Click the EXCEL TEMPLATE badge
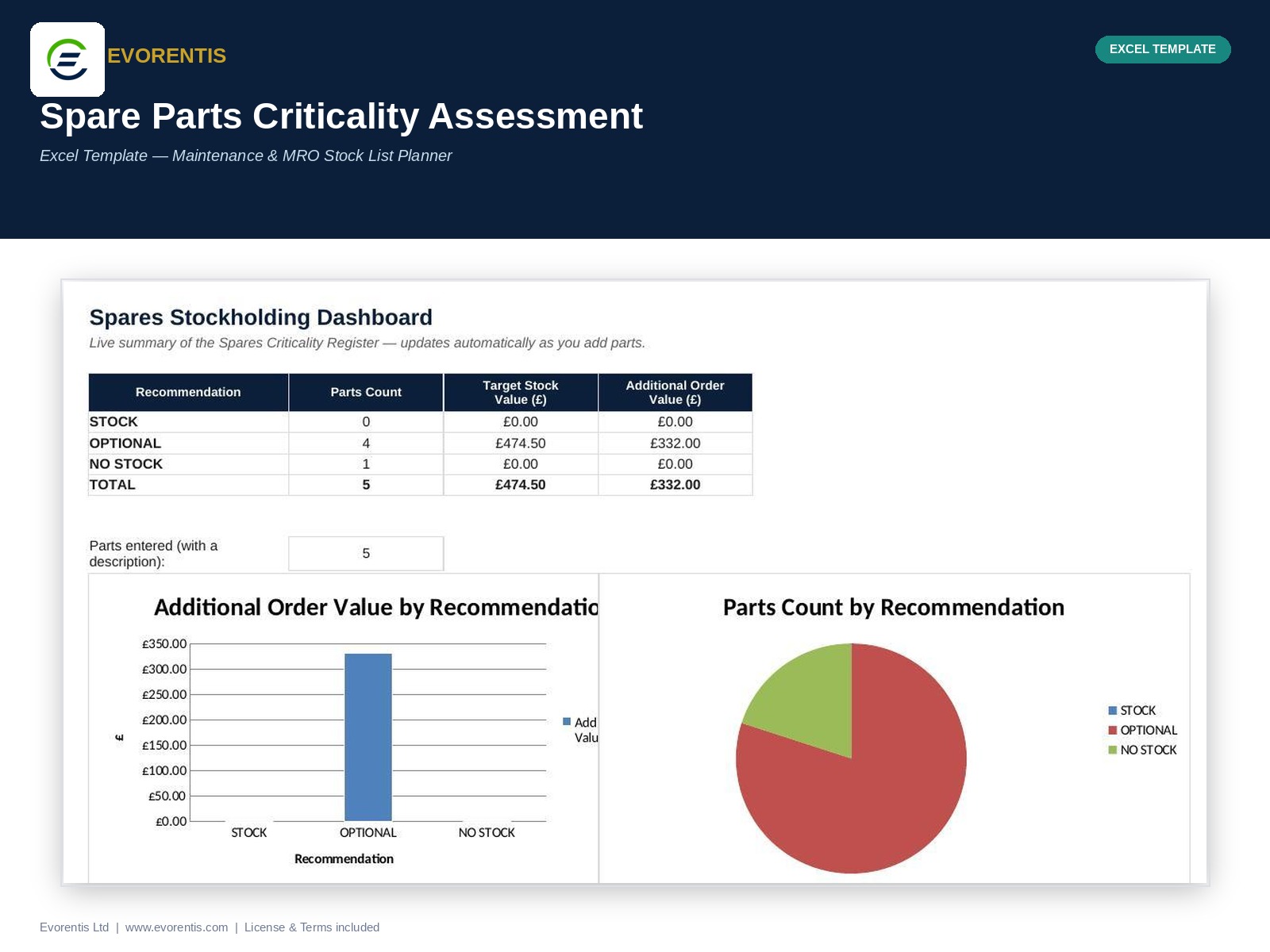This screenshot has width=1270, height=952. 1163,49
